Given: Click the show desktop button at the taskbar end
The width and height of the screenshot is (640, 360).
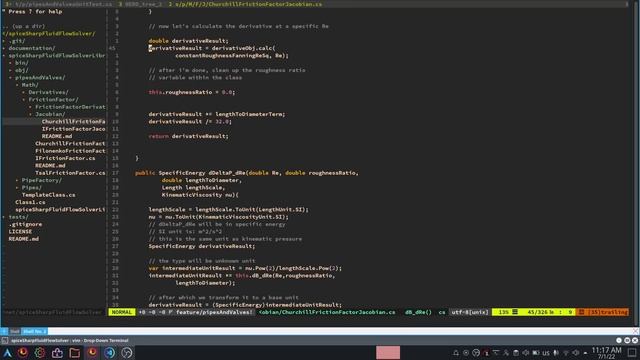Looking at the screenshot, I should (x=632, y=353).
